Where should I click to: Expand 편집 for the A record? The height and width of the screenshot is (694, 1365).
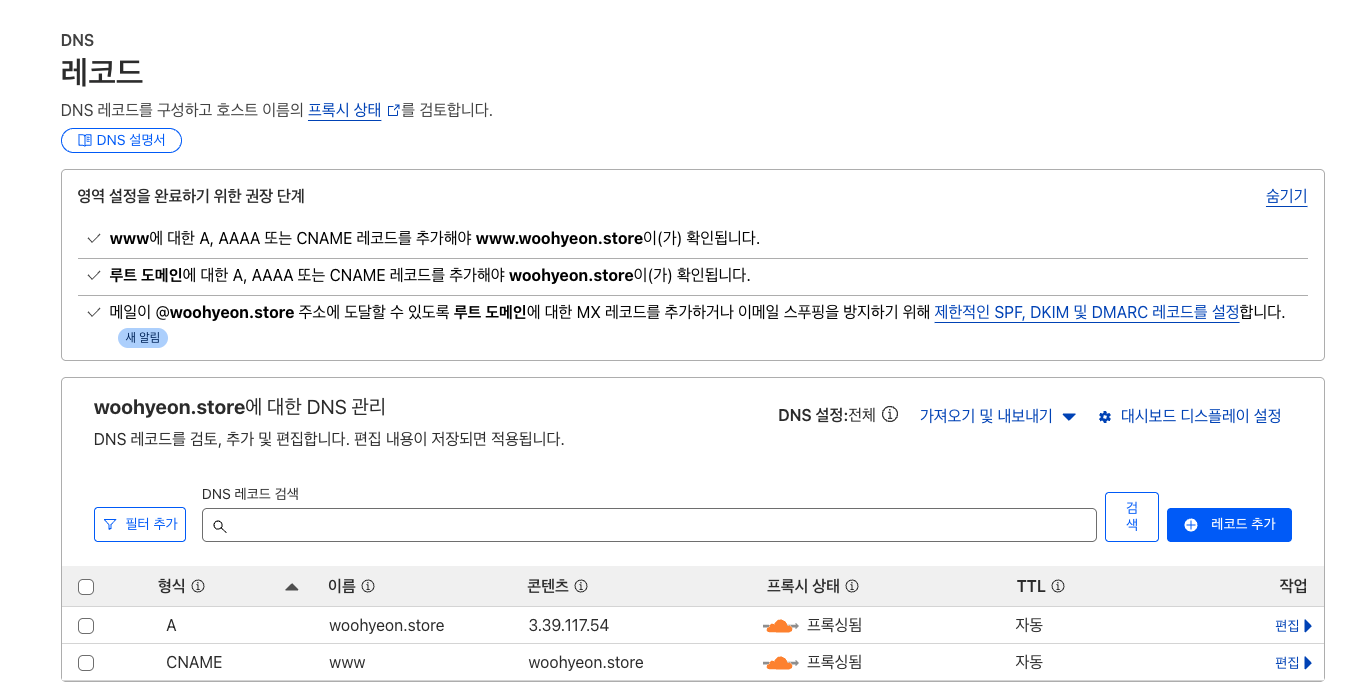coord(1293,626)
